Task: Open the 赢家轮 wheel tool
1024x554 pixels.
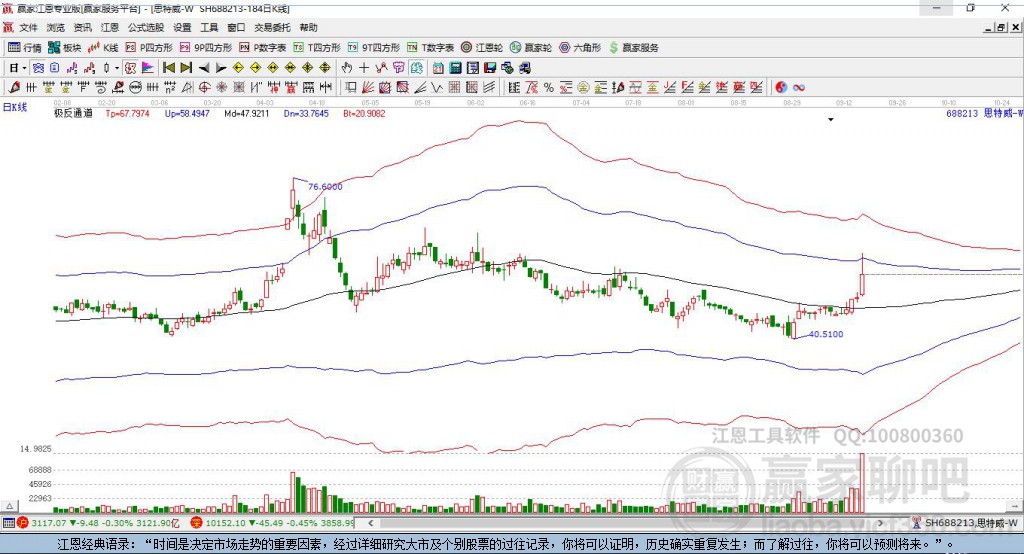Action: 531,48
